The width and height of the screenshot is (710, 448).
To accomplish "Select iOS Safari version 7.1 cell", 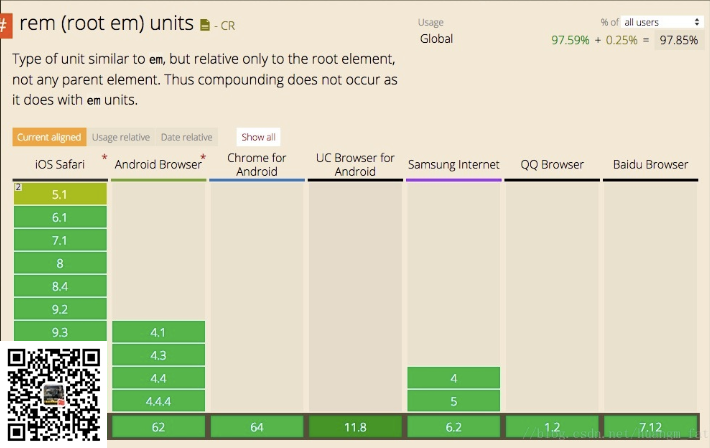I will tap(59, 240).
